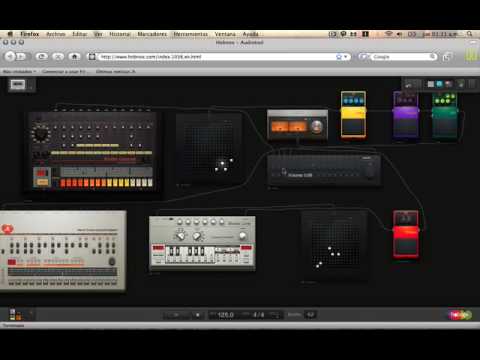Screen dimensions: 480x360
Task: Open the Firefox application menu
Action: pyautogui.click(x=29, y=34)
